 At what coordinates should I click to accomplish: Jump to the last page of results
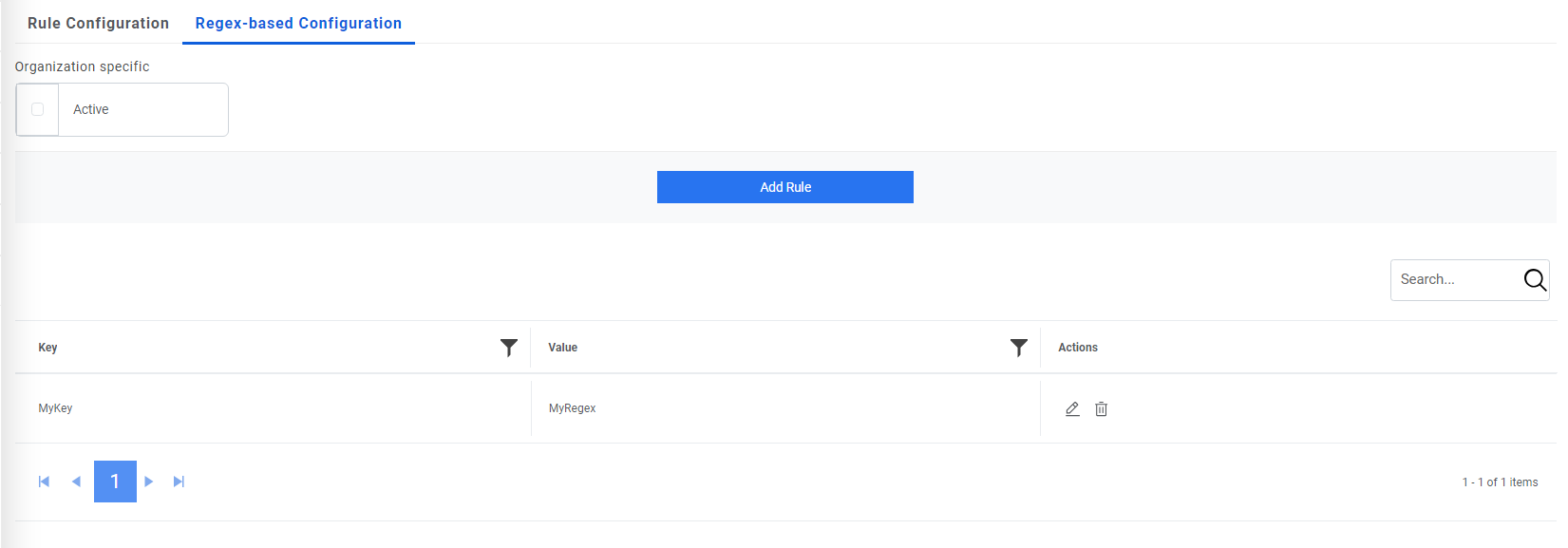pos(179,482)
